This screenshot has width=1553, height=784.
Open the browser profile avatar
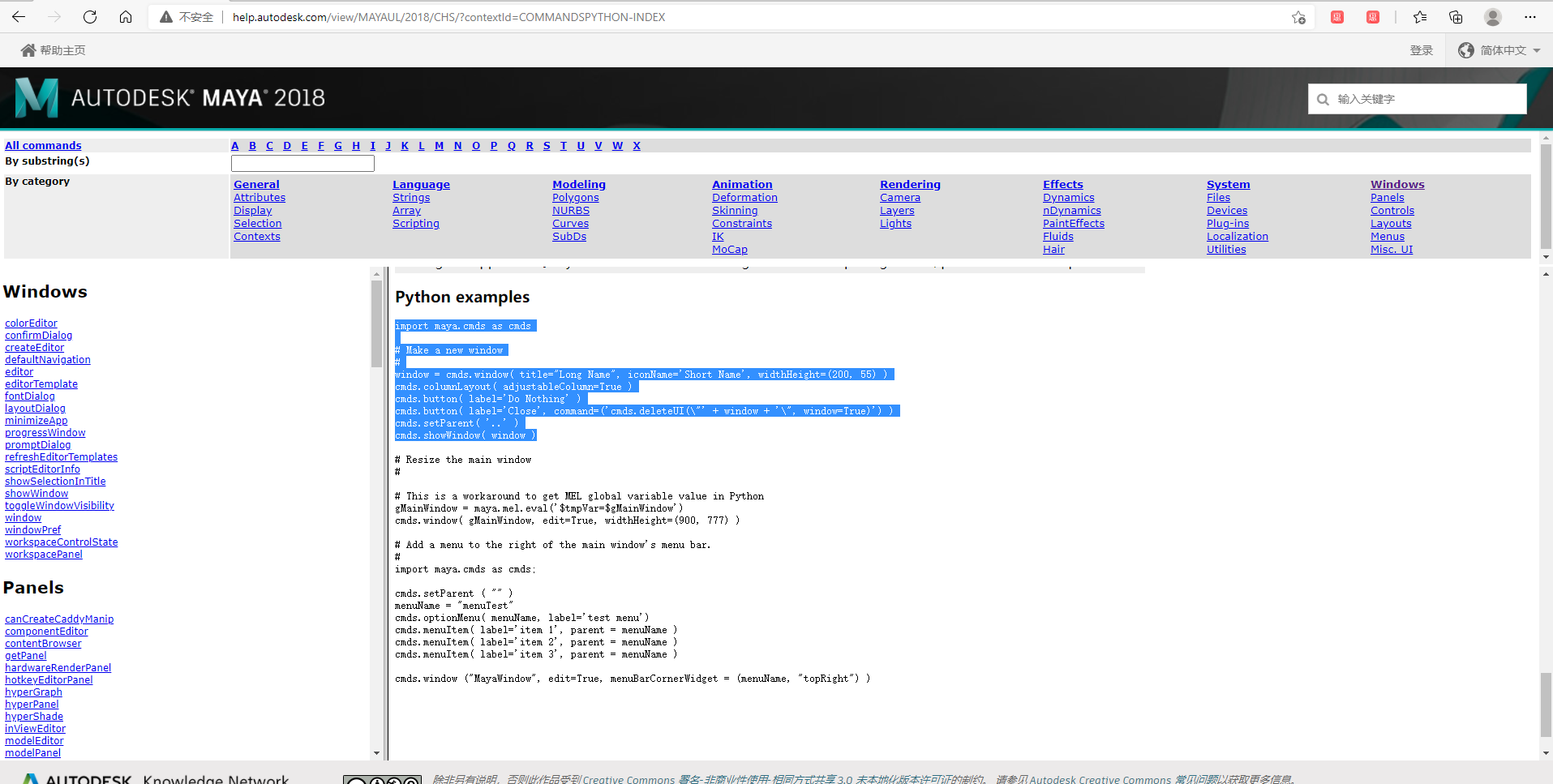(1493, 17)
